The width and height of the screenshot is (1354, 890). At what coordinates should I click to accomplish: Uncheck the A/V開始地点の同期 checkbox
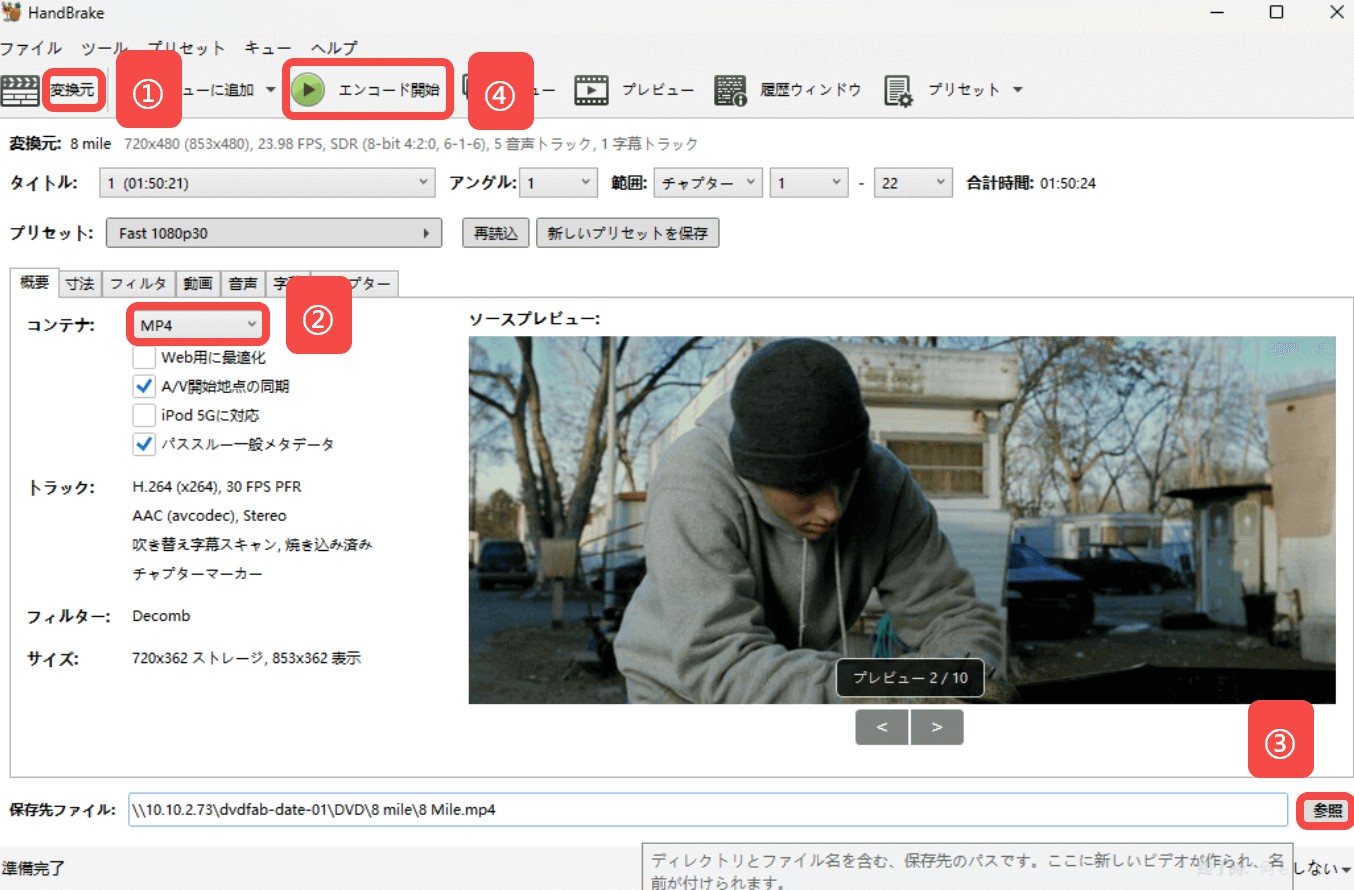(143, 386)
